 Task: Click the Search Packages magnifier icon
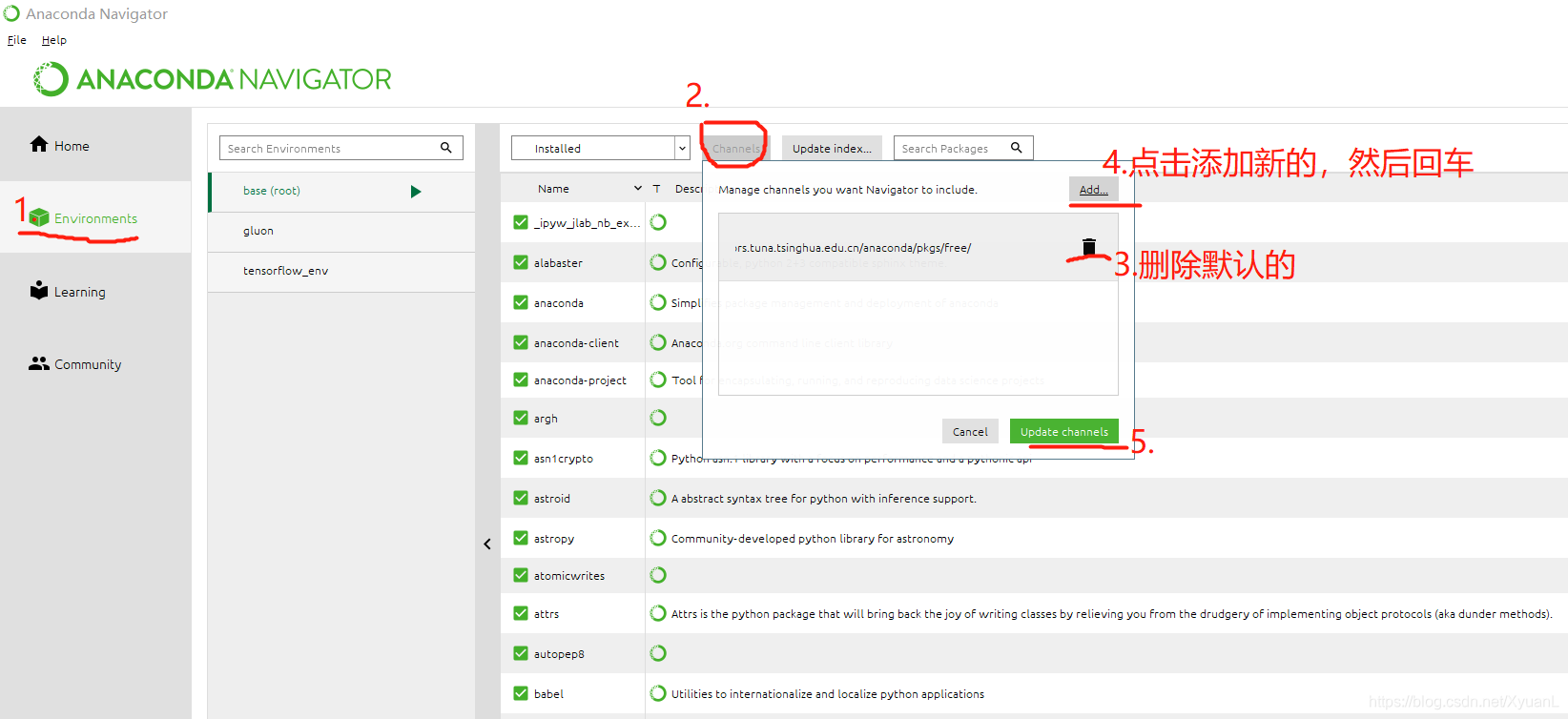pos(1017,148)
